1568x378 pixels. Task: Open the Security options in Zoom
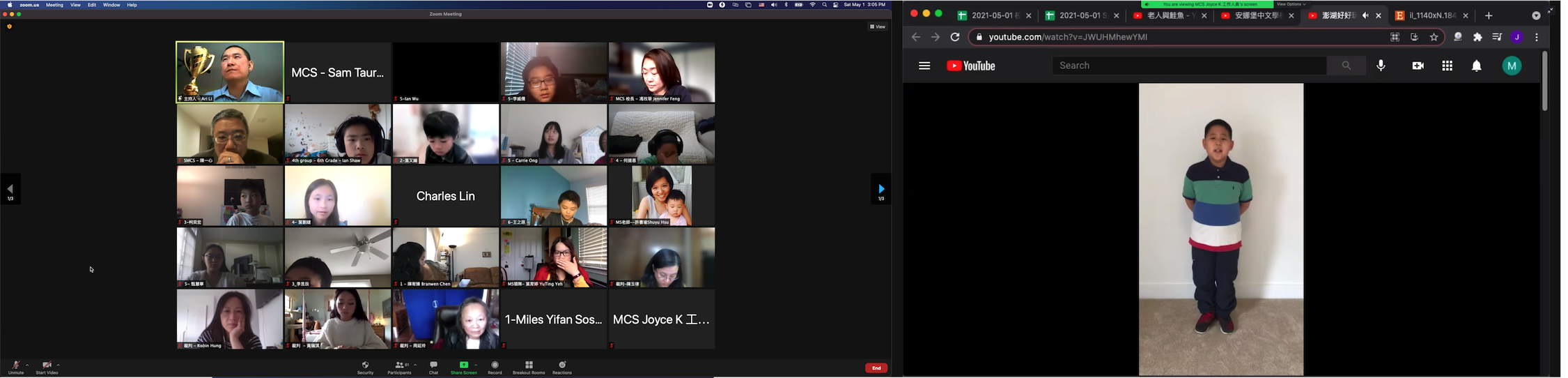point(365,368)
